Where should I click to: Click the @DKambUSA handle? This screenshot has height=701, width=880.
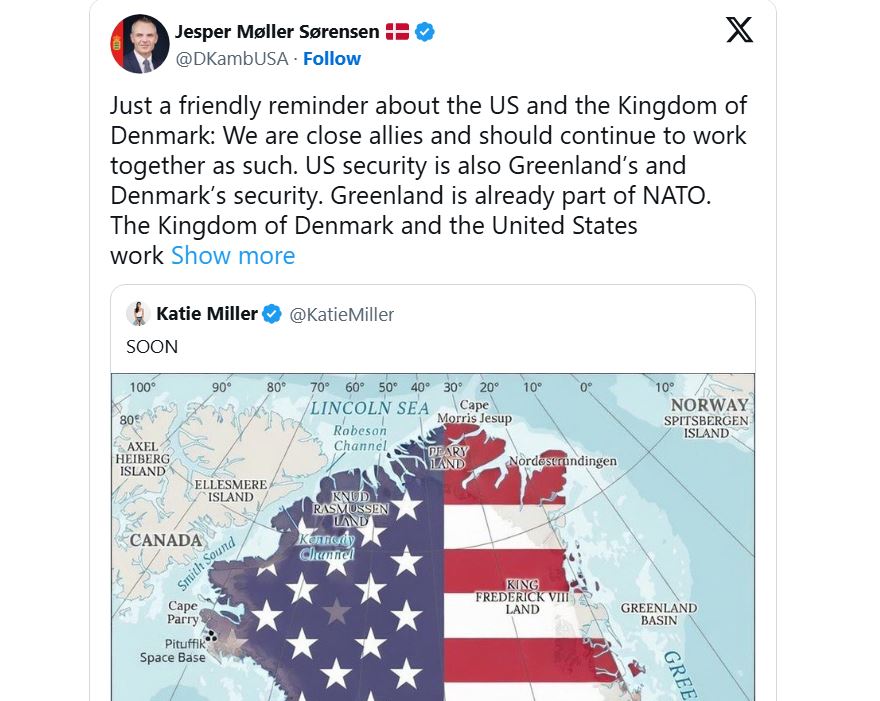click(232, 59)
